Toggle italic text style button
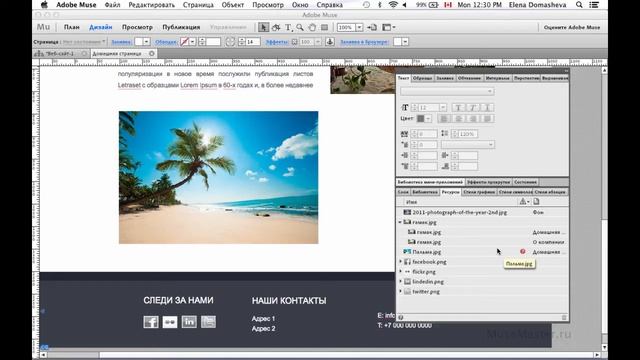This screenshot has height=360, width=640. coord(473,108)
